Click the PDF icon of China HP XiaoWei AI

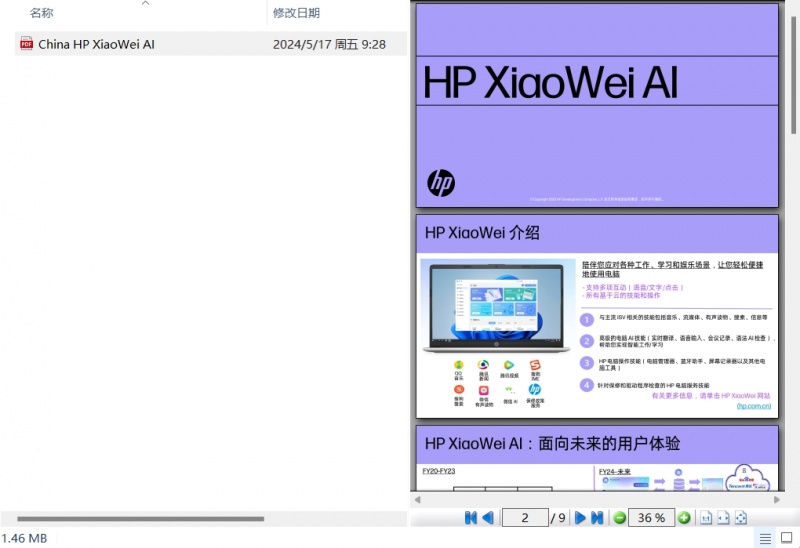coord(27,44)
